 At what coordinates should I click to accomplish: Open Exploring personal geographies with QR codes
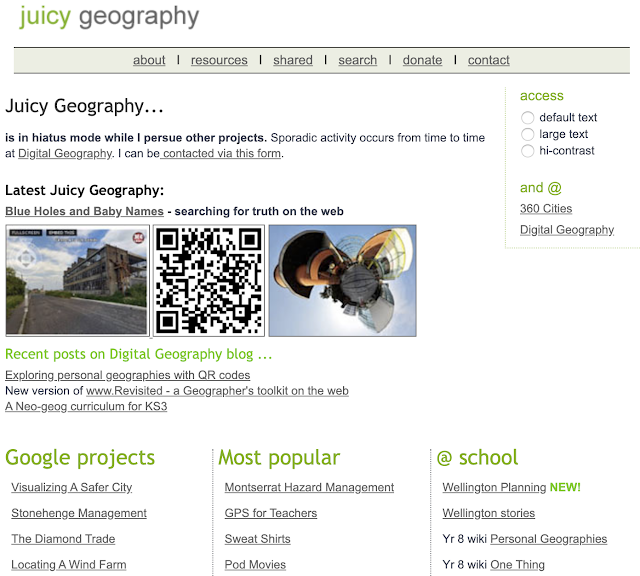point(128,375)
